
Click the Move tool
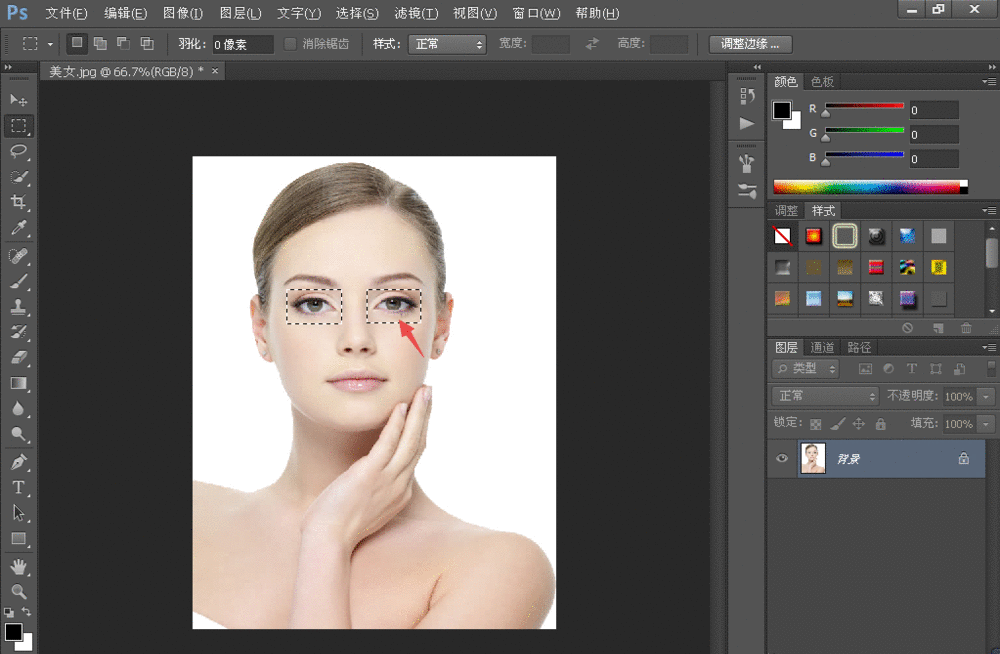point(18,100)
